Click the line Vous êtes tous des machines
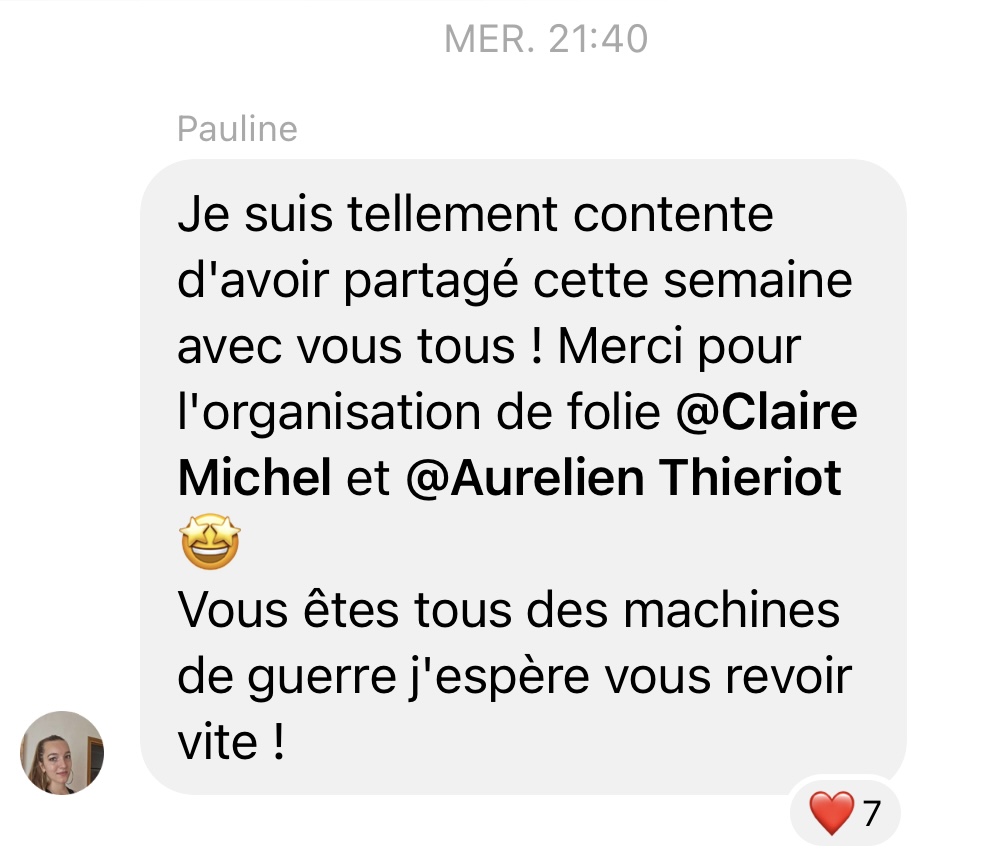 (509, 610)
